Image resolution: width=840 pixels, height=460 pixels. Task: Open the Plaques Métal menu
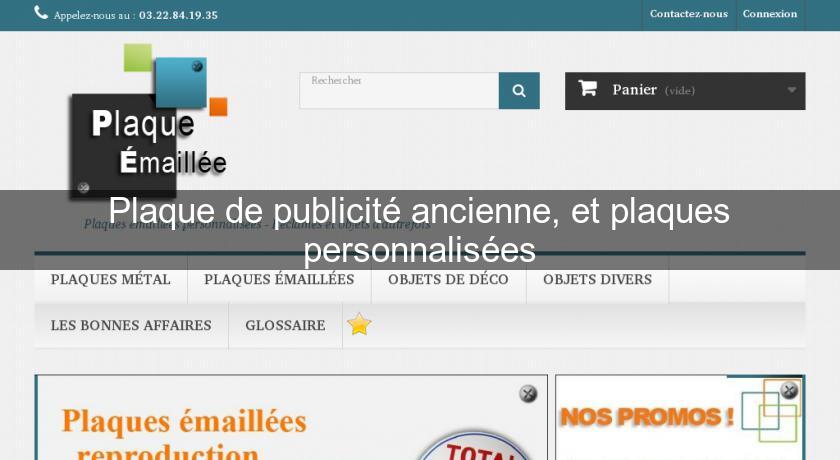click(x=111, y=279)
